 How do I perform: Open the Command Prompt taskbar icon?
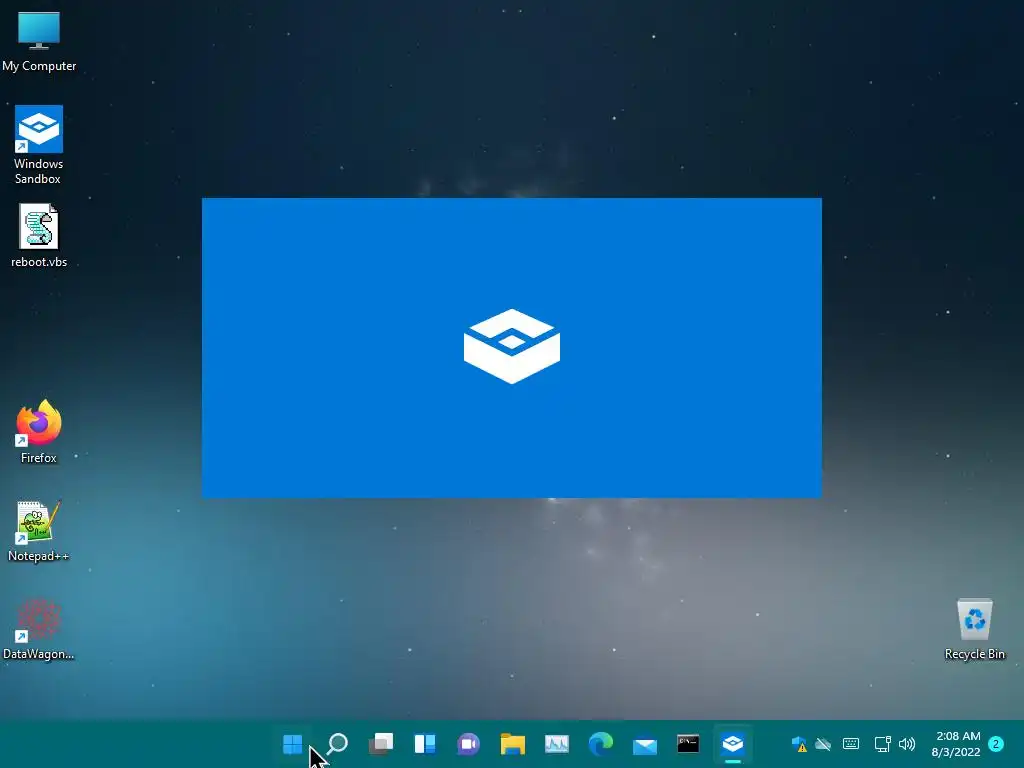click(688, 744)
